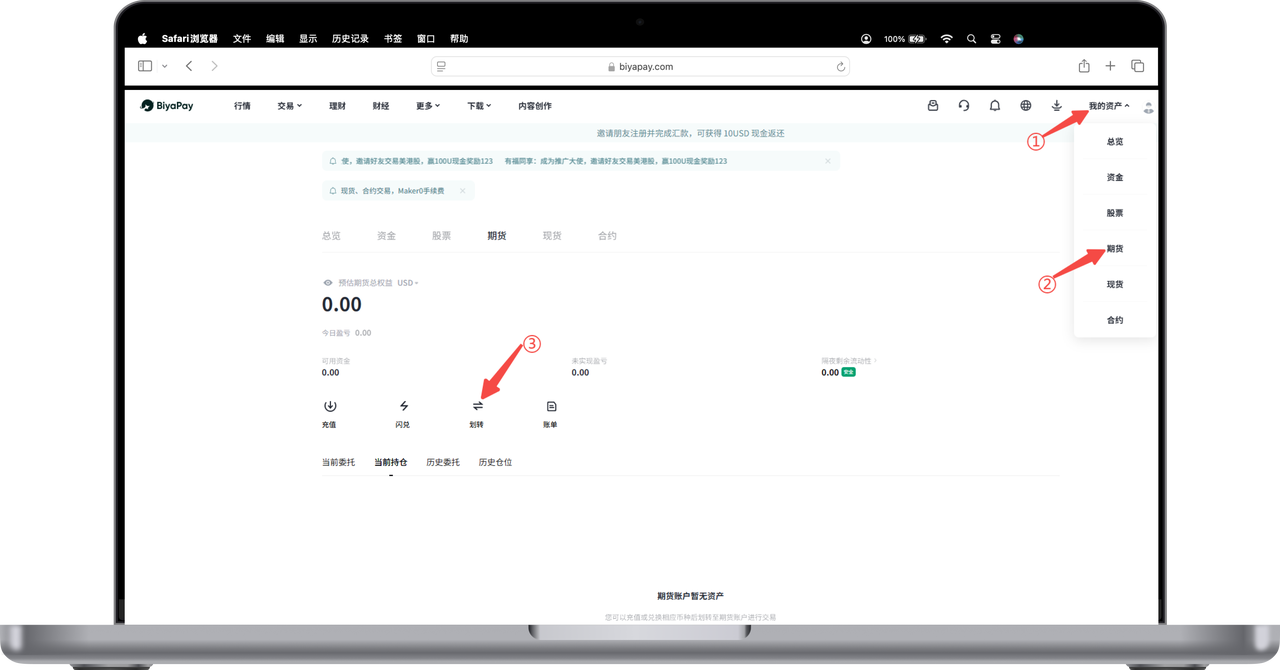Screen dimensions: 1280x670
Task: Click the 内容创作 navigation link
Action: (x=535, y=106)
